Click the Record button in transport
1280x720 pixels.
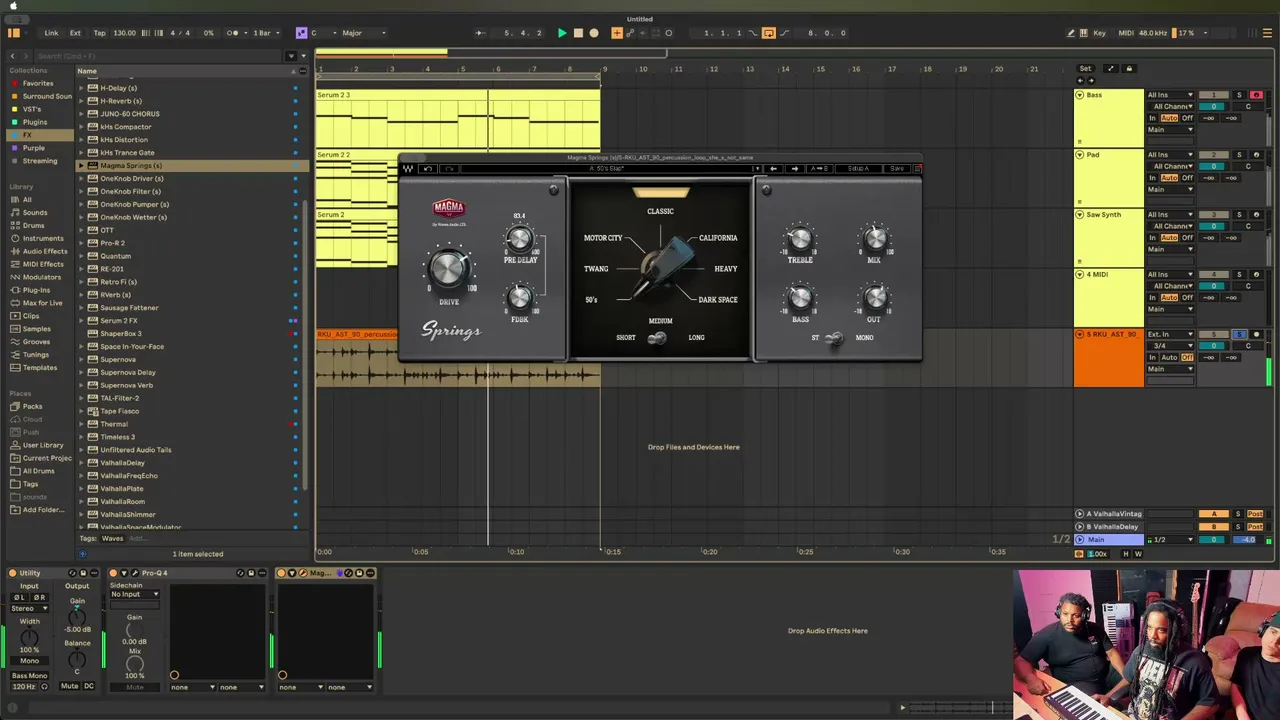click(594, 33)
